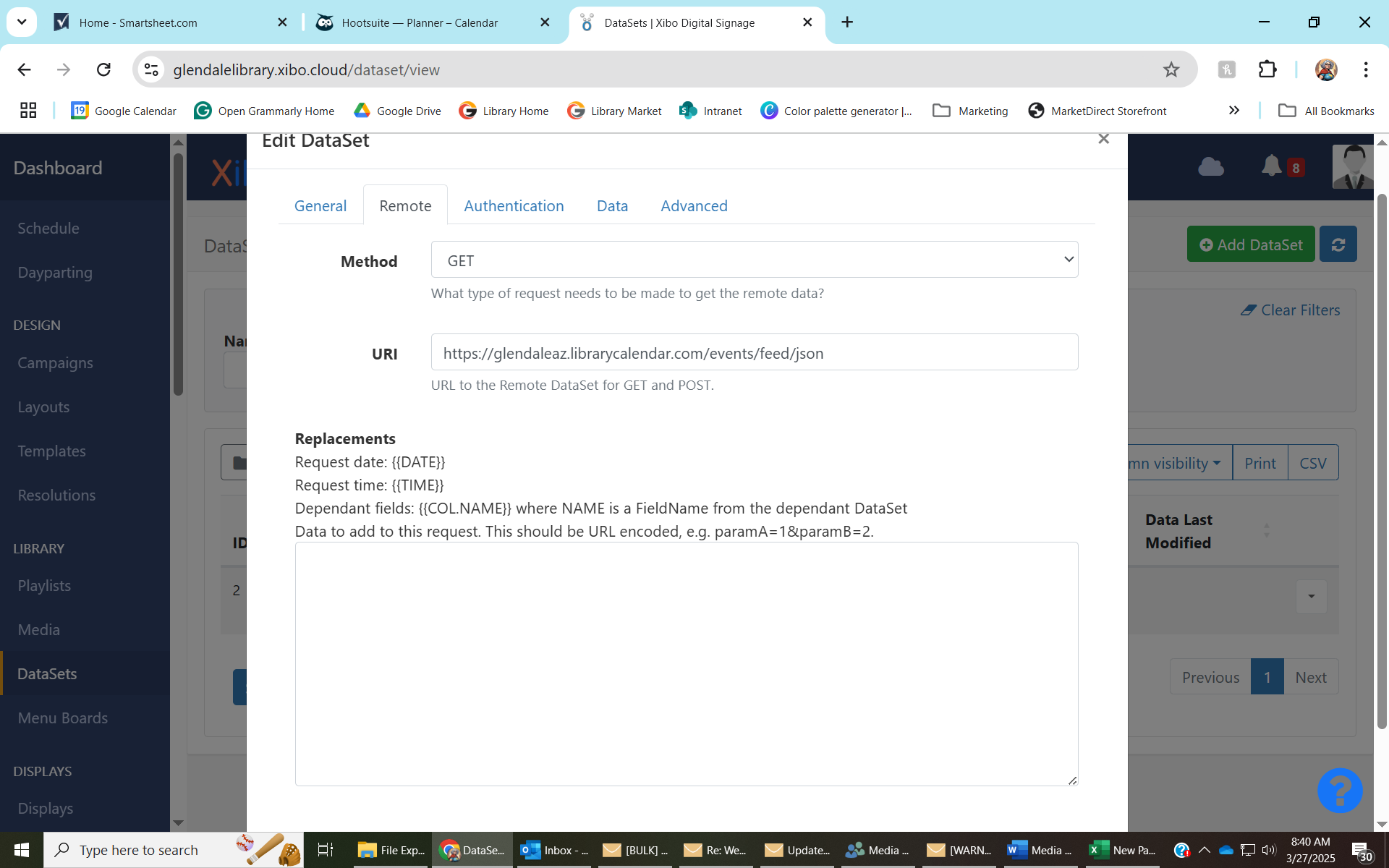1389x868 pixels.
Task: Open Outlook Inbox from the taskbar
Action: point(554,850)
